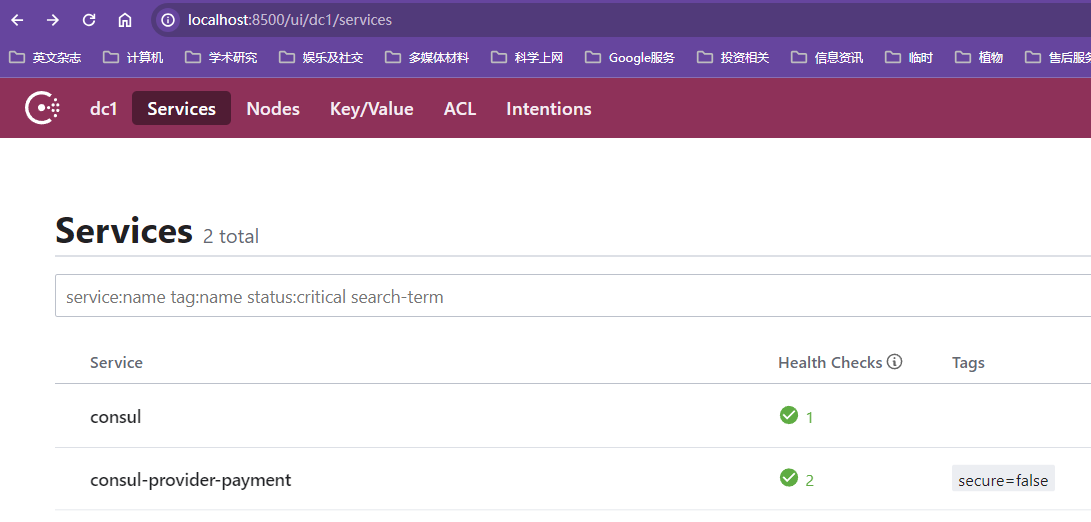
Task: Click the browser forward arrow
Action: coord(53,20)
